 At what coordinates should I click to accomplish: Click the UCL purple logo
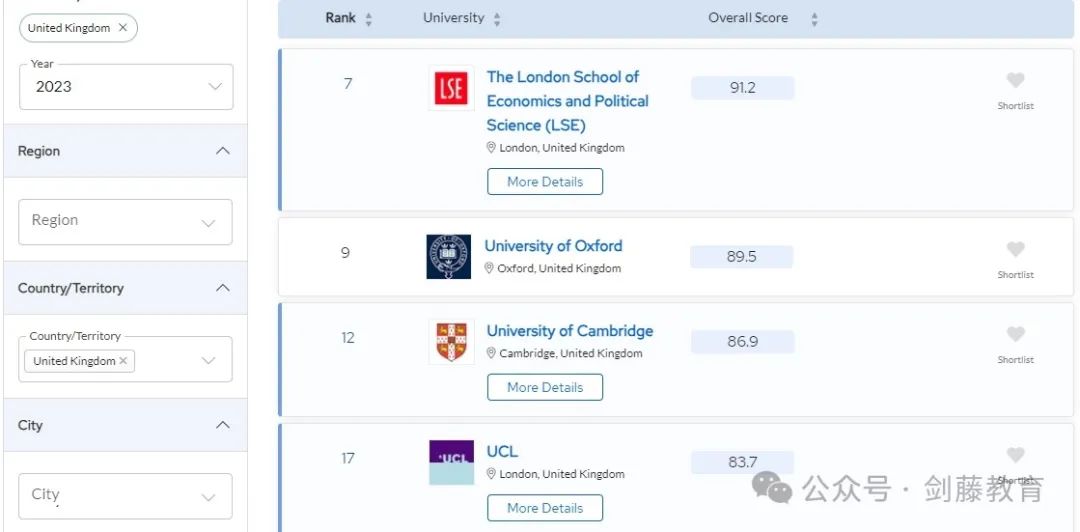(451, 462)
